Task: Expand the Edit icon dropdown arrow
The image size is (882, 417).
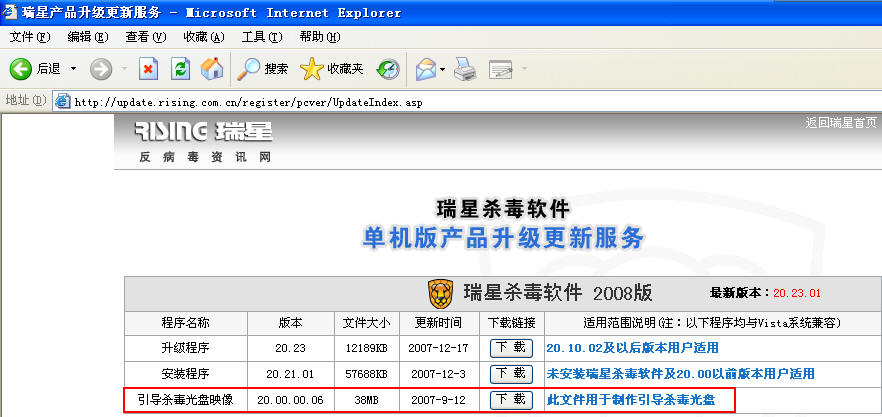Action: [x=524, y=69]
